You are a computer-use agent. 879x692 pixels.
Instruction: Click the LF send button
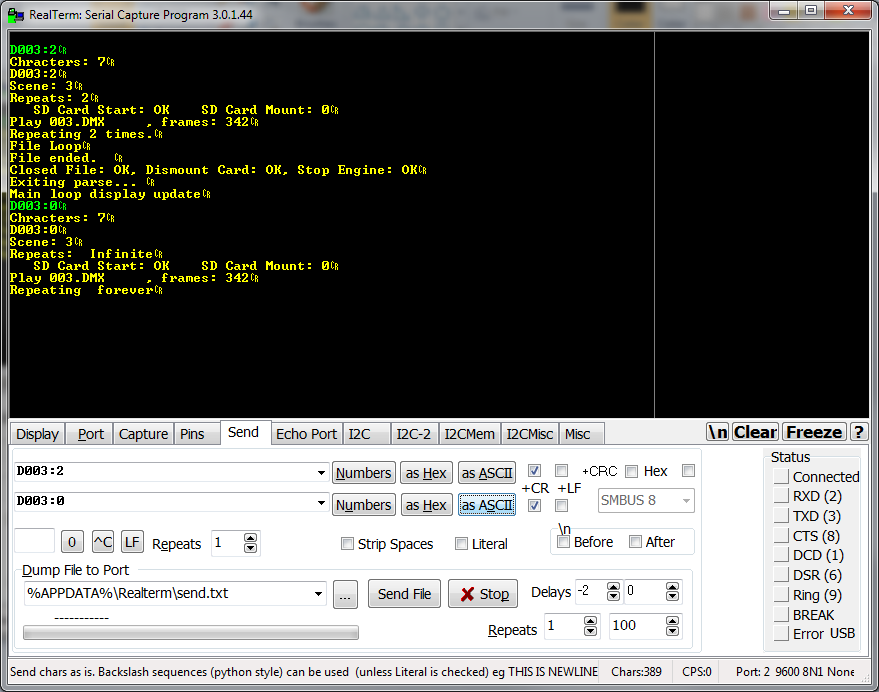(132, 542)
